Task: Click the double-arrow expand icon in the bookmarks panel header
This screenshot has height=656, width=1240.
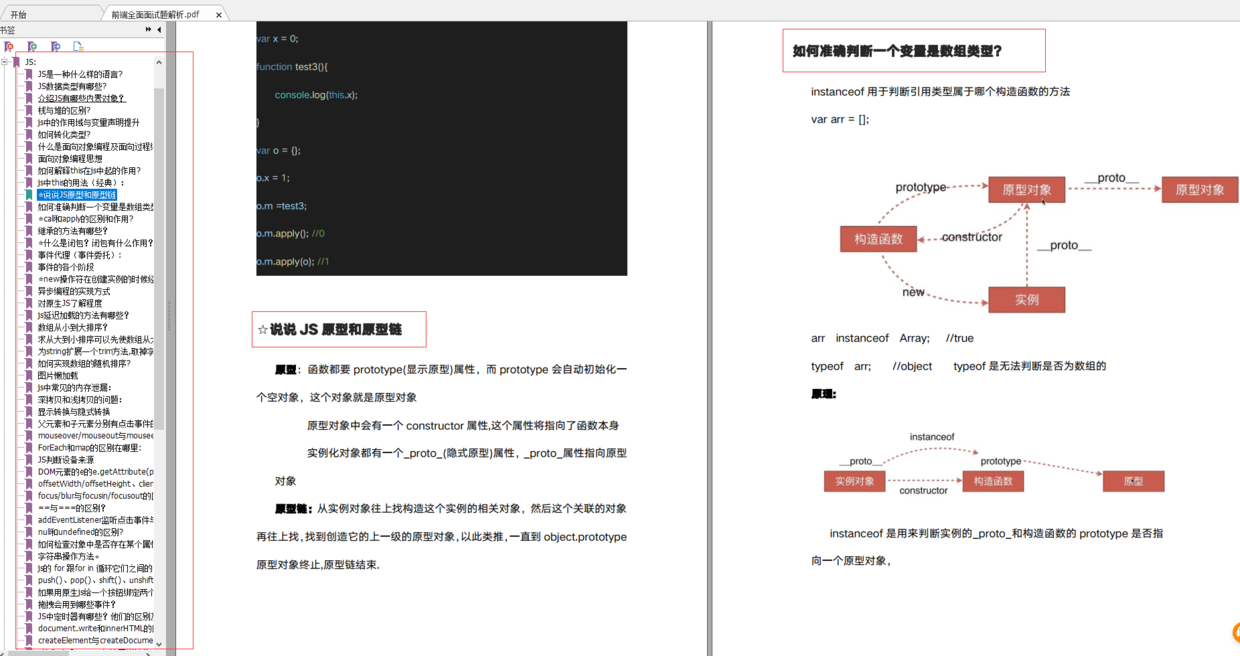Action: pos(148,30)
